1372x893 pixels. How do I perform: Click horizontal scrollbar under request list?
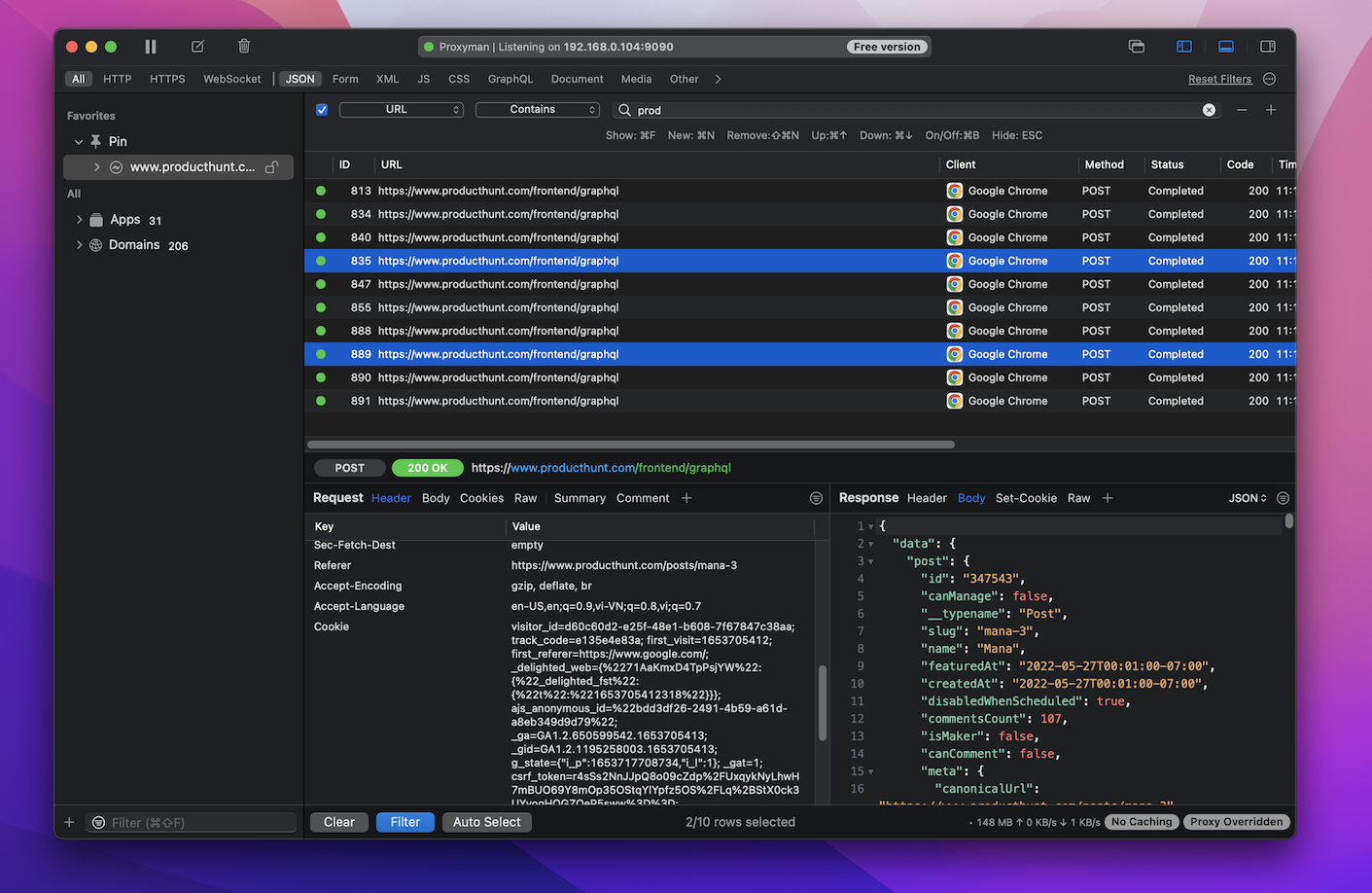pos(631,445)
